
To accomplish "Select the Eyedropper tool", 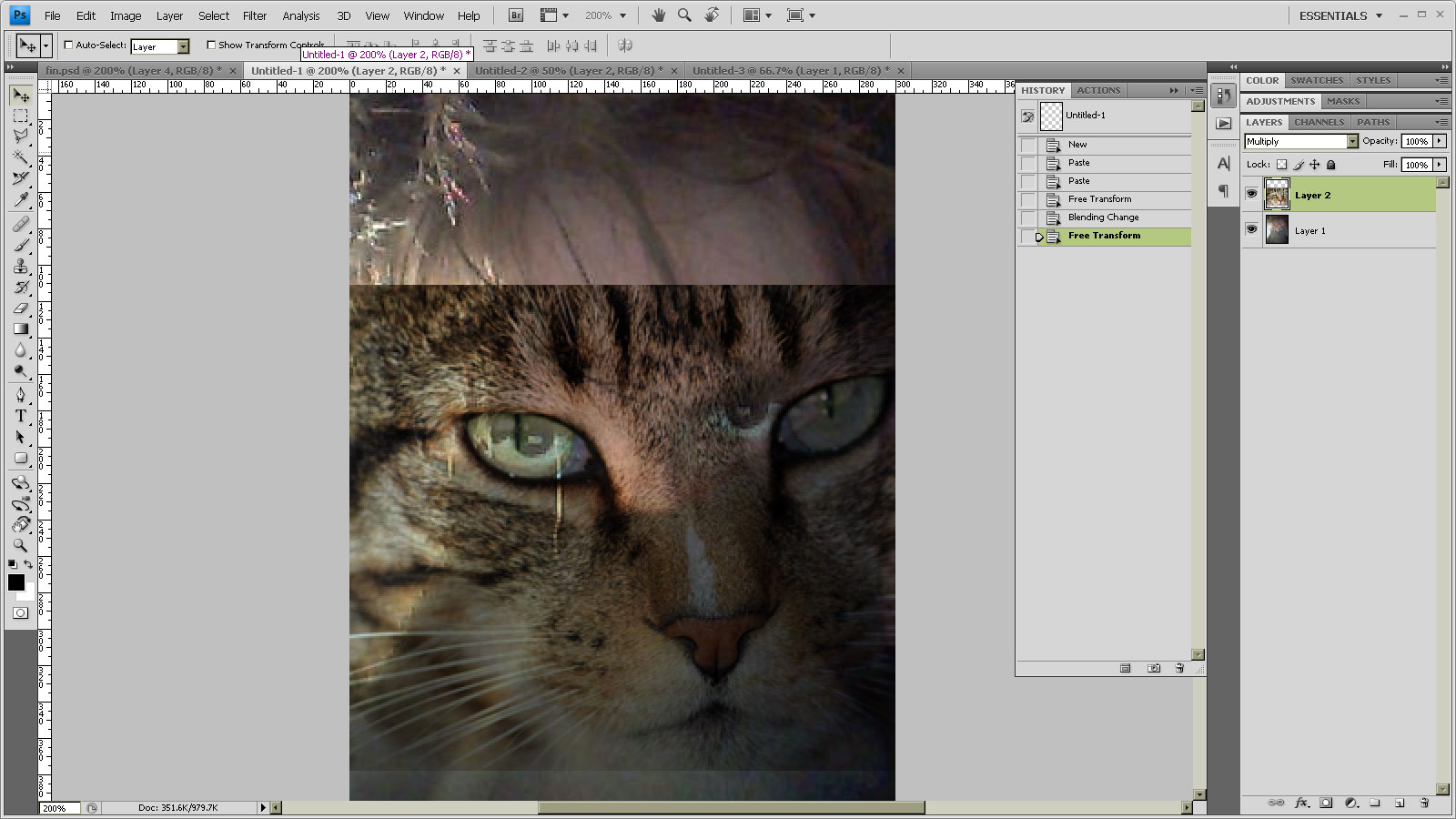I will point(21,199).
